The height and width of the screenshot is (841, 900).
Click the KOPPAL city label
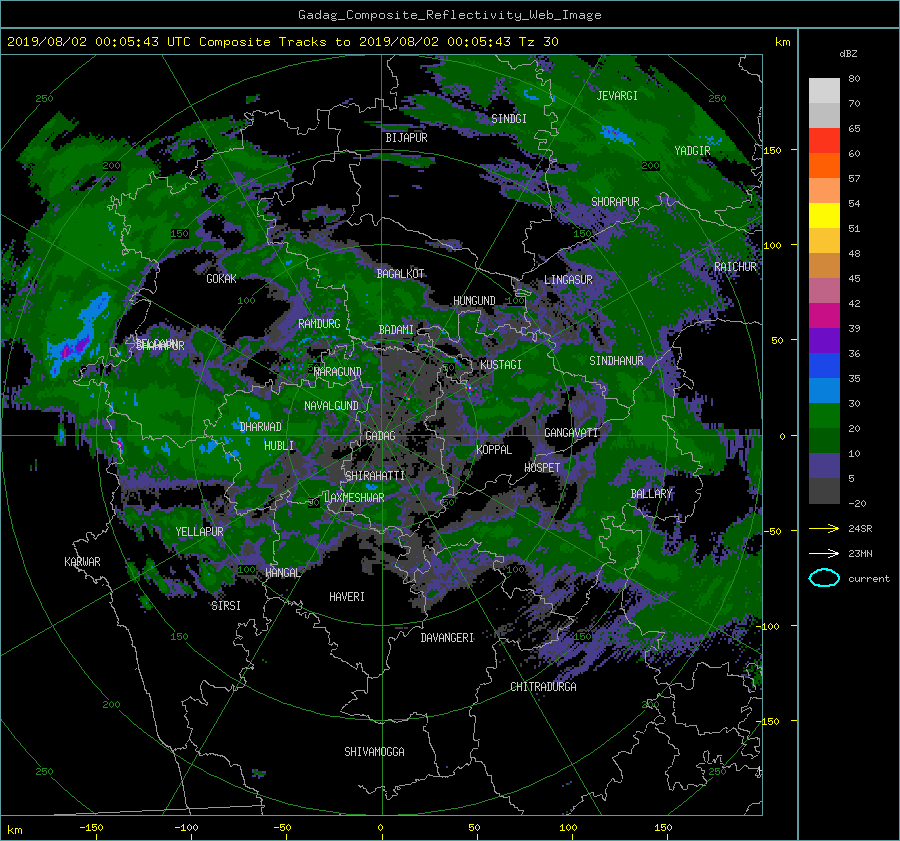[x=494, y=449]
